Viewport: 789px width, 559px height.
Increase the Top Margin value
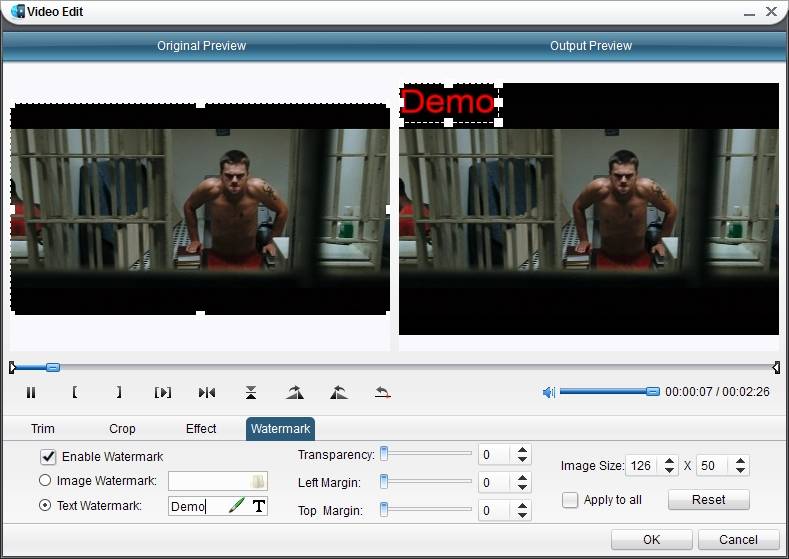click(x=522, y=506)
